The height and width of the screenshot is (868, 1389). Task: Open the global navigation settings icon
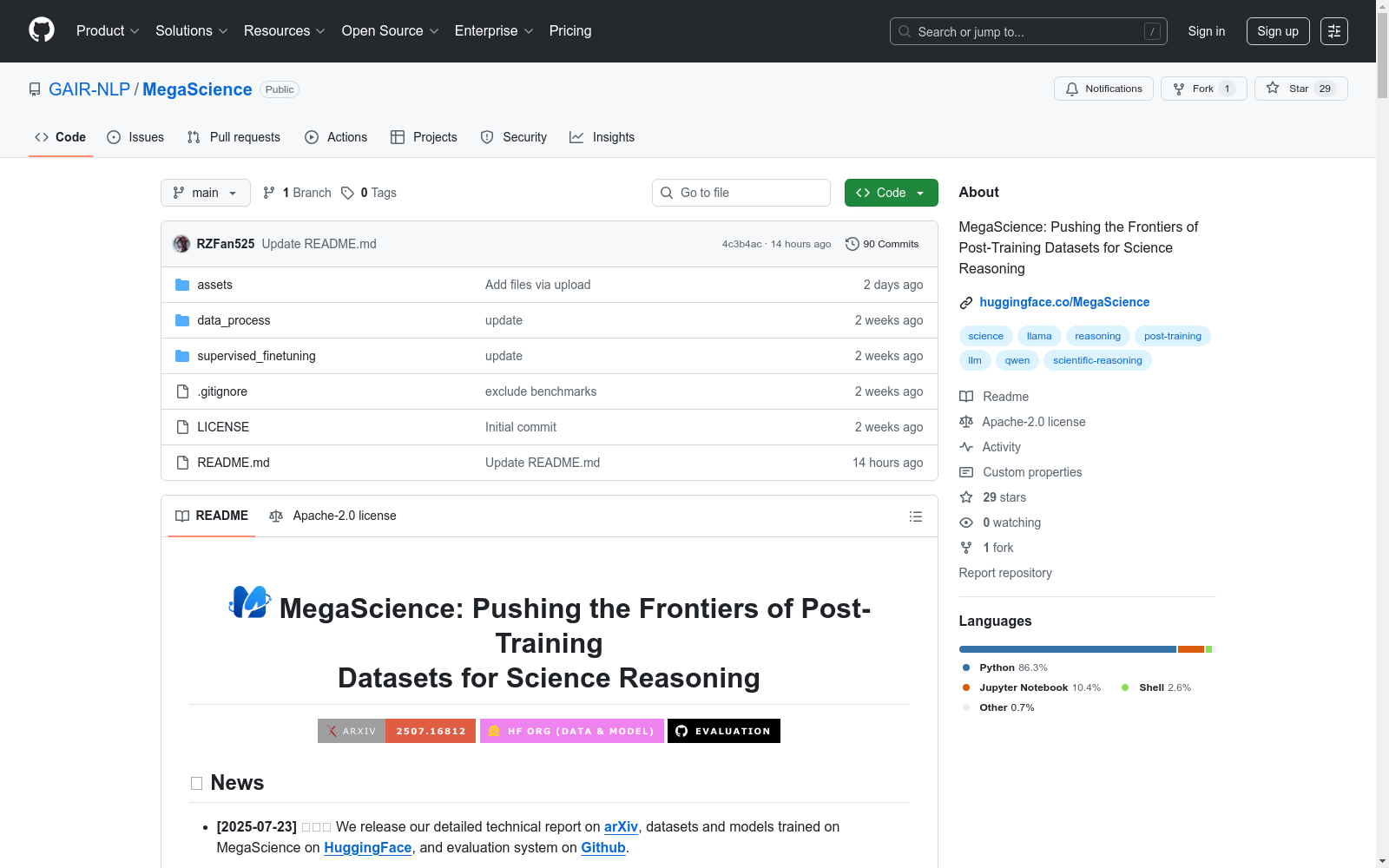click(1334, 31)
